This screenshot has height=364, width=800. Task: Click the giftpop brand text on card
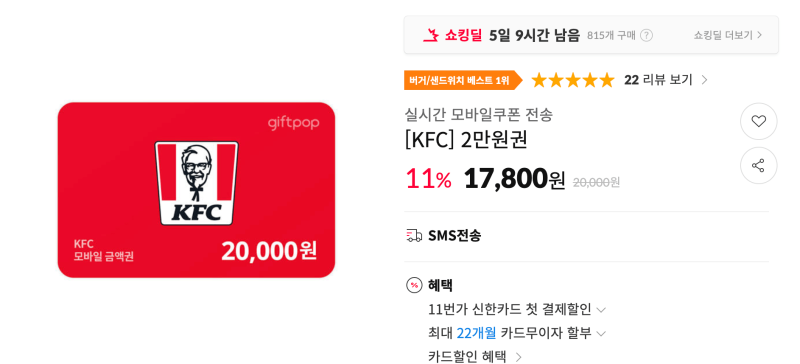tap(293, 123)
